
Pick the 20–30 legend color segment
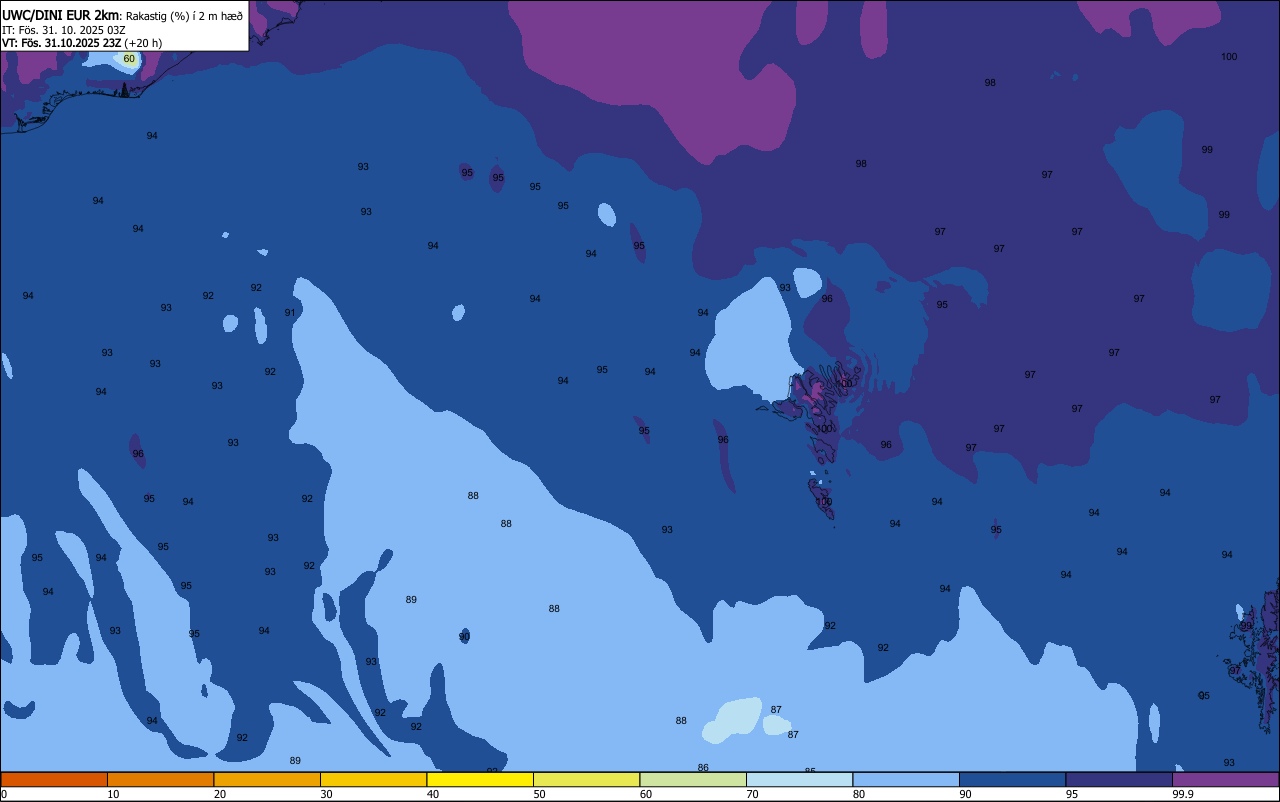coord(267,779)
